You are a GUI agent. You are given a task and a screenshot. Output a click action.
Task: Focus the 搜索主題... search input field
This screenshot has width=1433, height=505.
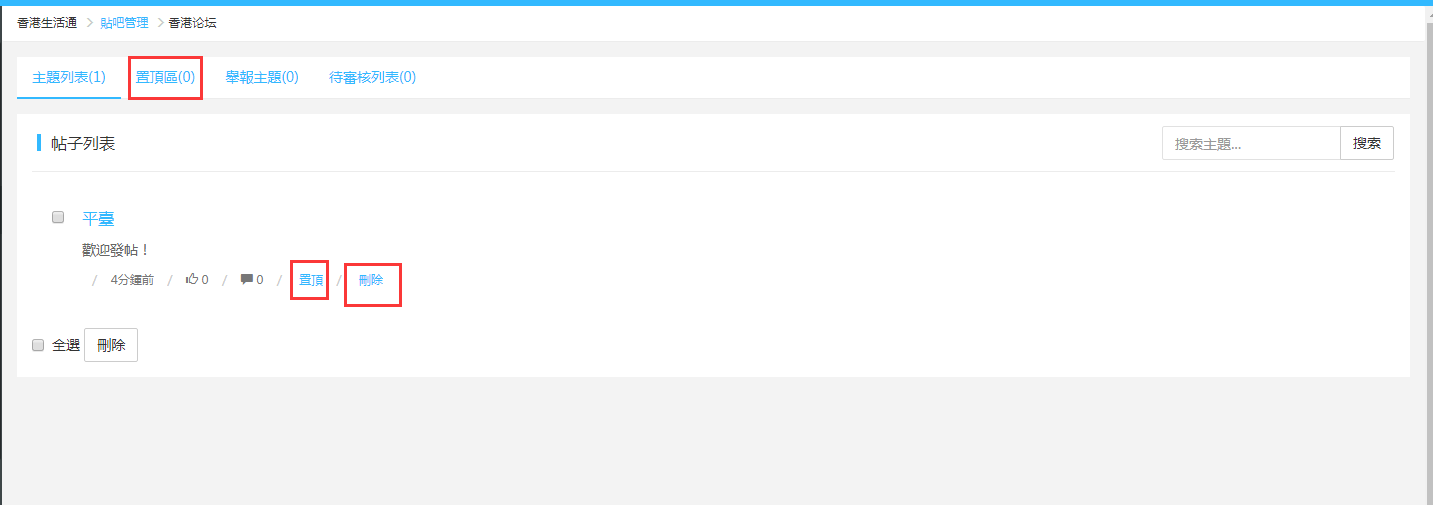pos(1251,143)
